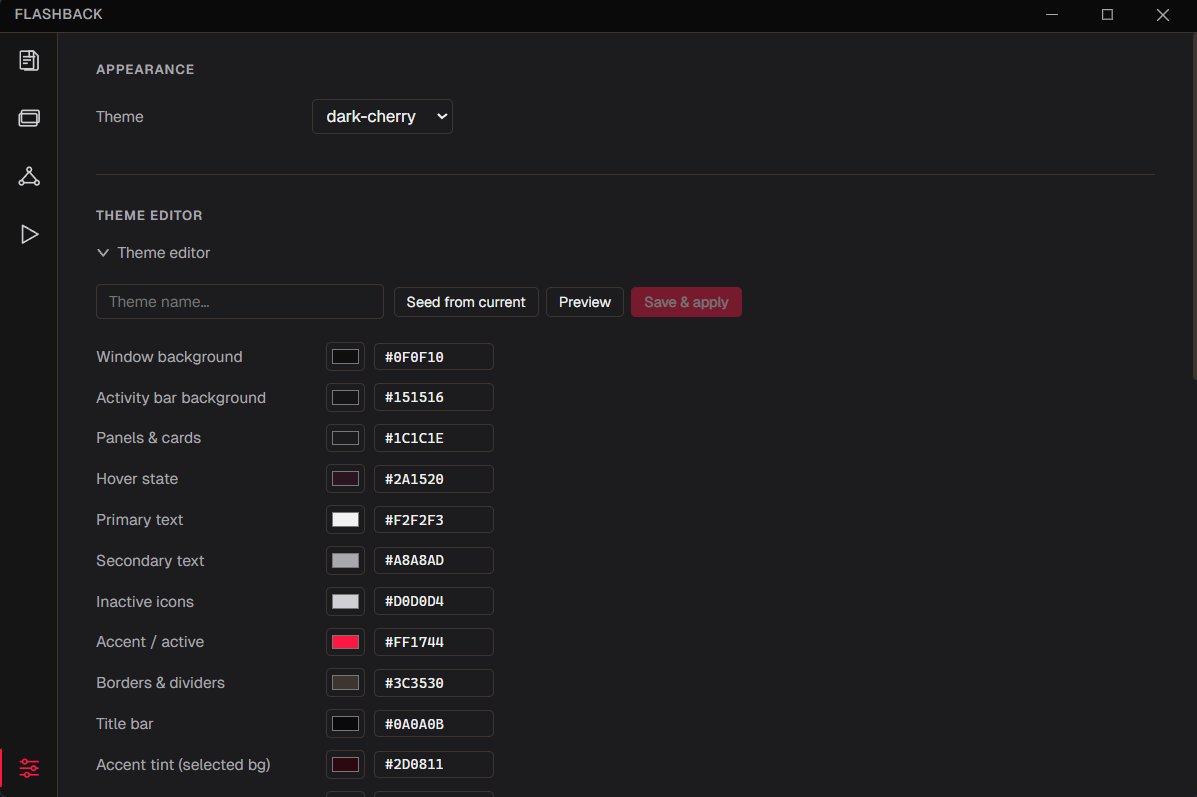
Task: Click the Accent tint (selected bg) label
Action: (x=183, y=765)
